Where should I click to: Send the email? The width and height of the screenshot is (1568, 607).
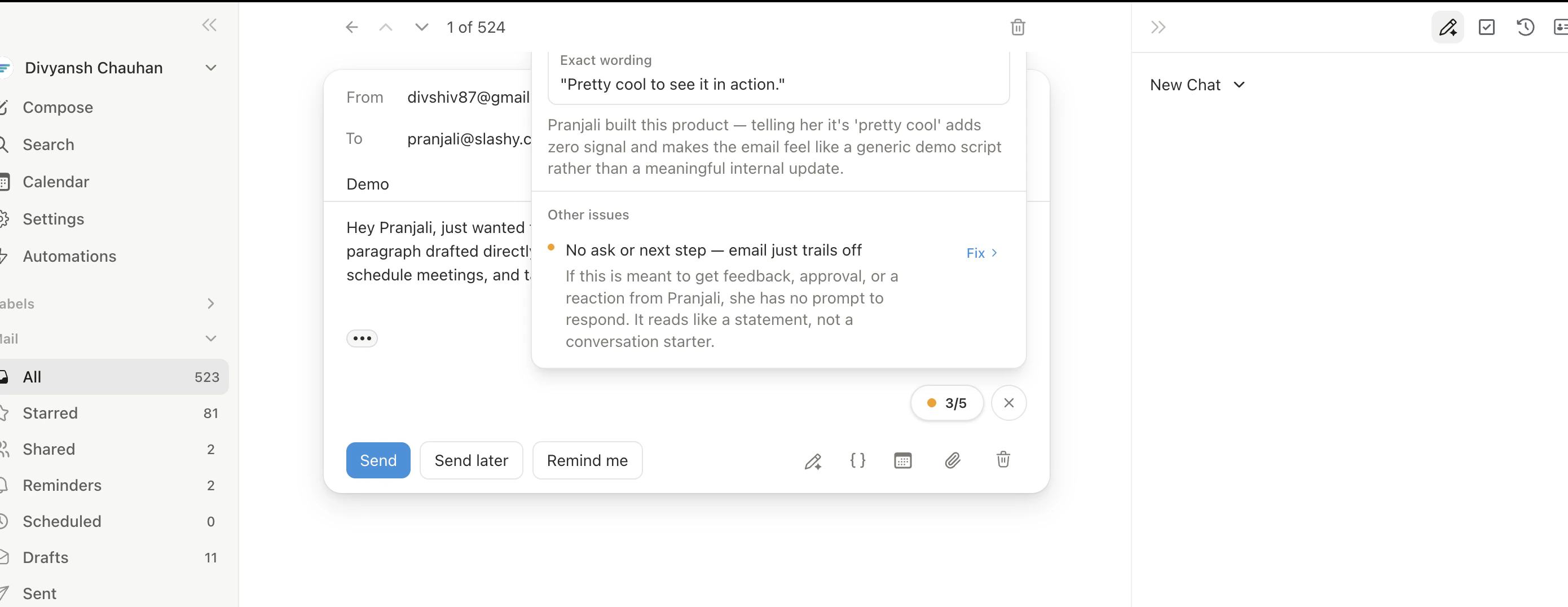tap(378, 460)
